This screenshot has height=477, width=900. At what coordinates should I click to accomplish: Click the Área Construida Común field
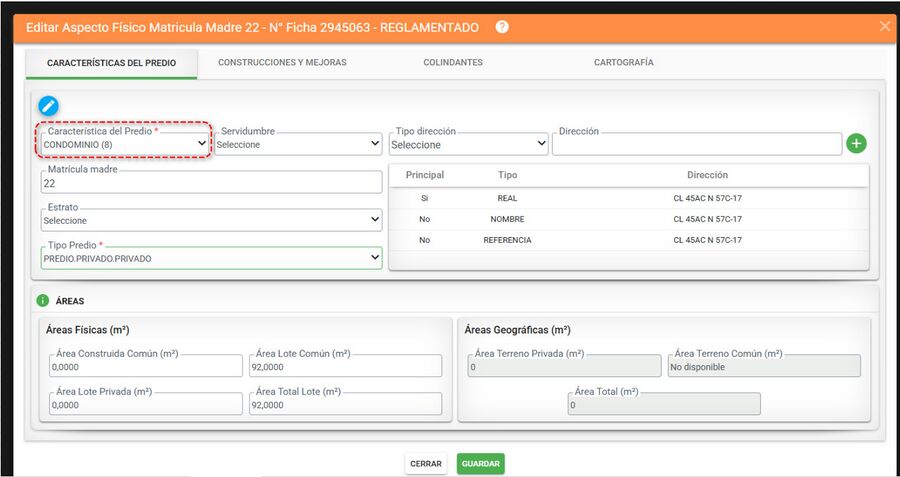point(146,366)
